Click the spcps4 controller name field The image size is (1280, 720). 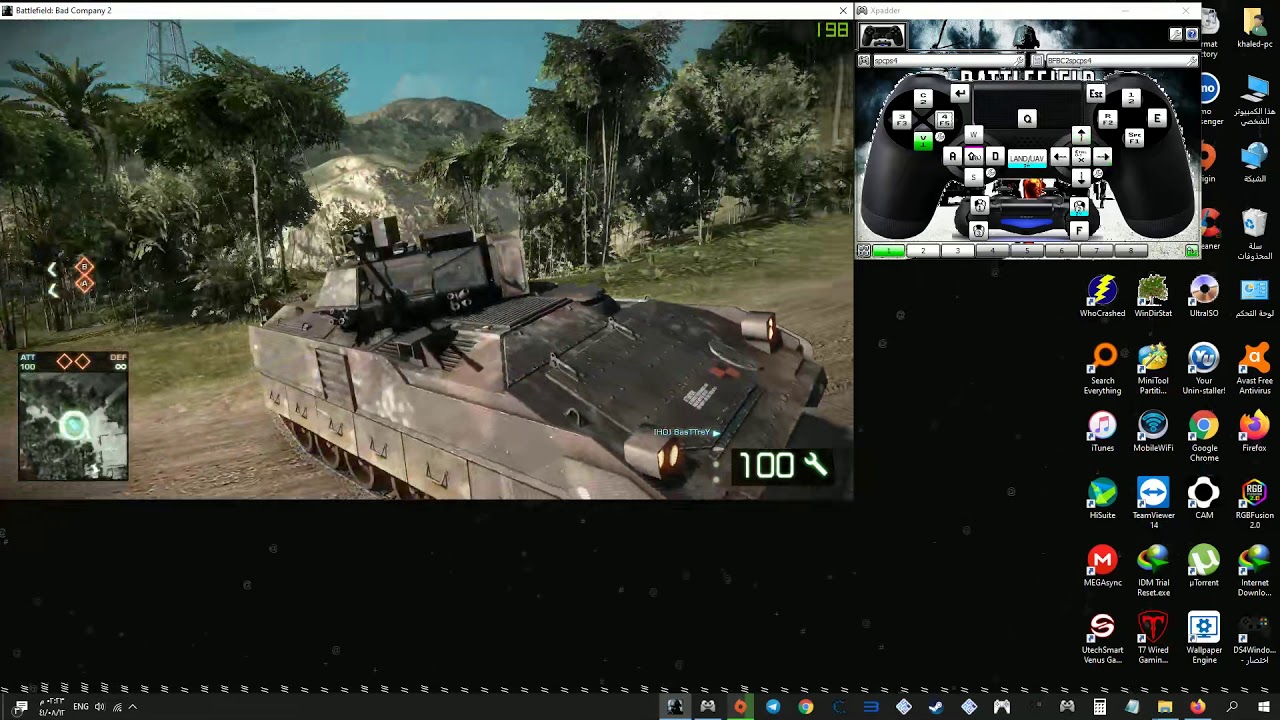tap(950, 61)
